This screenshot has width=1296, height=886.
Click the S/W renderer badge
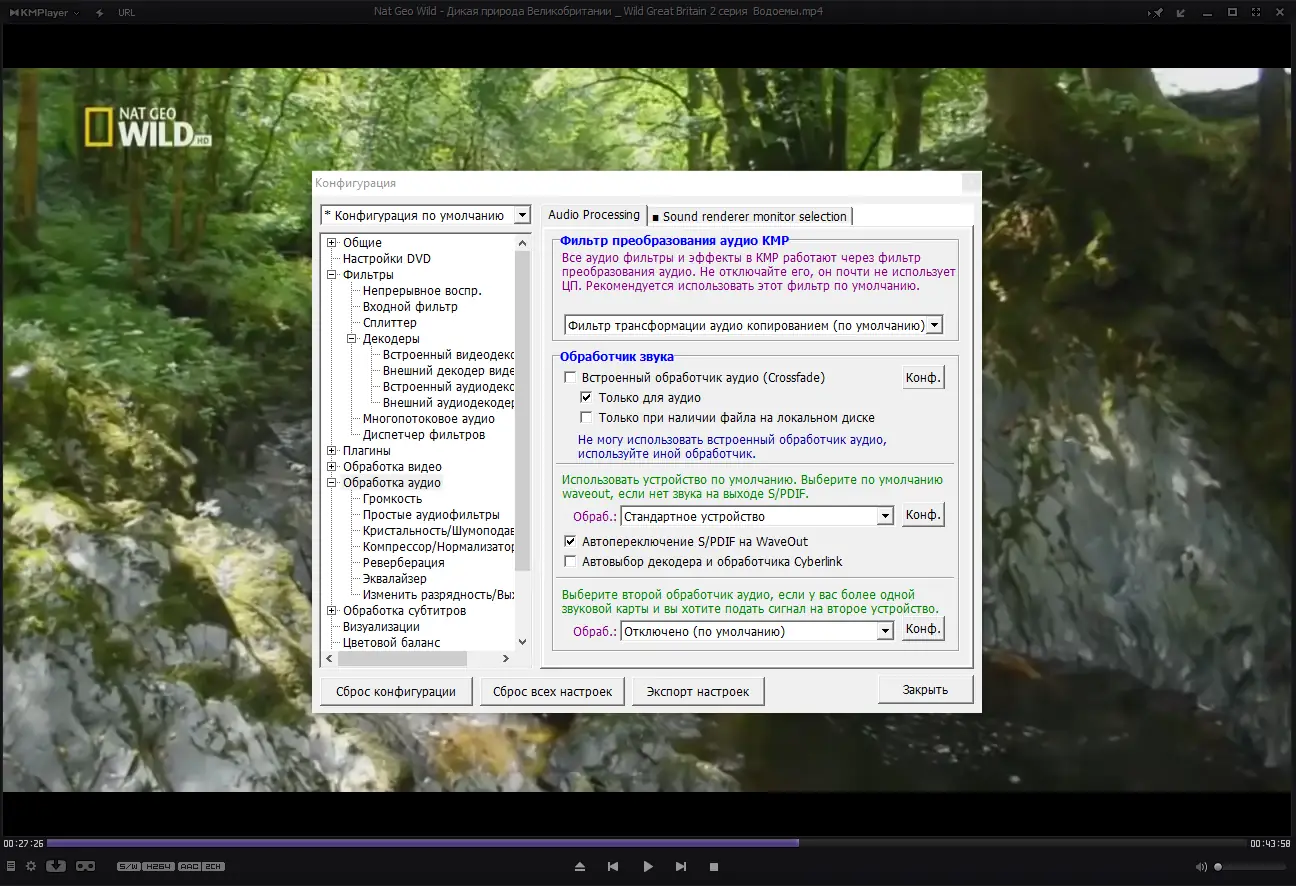[x=128, y=866]
